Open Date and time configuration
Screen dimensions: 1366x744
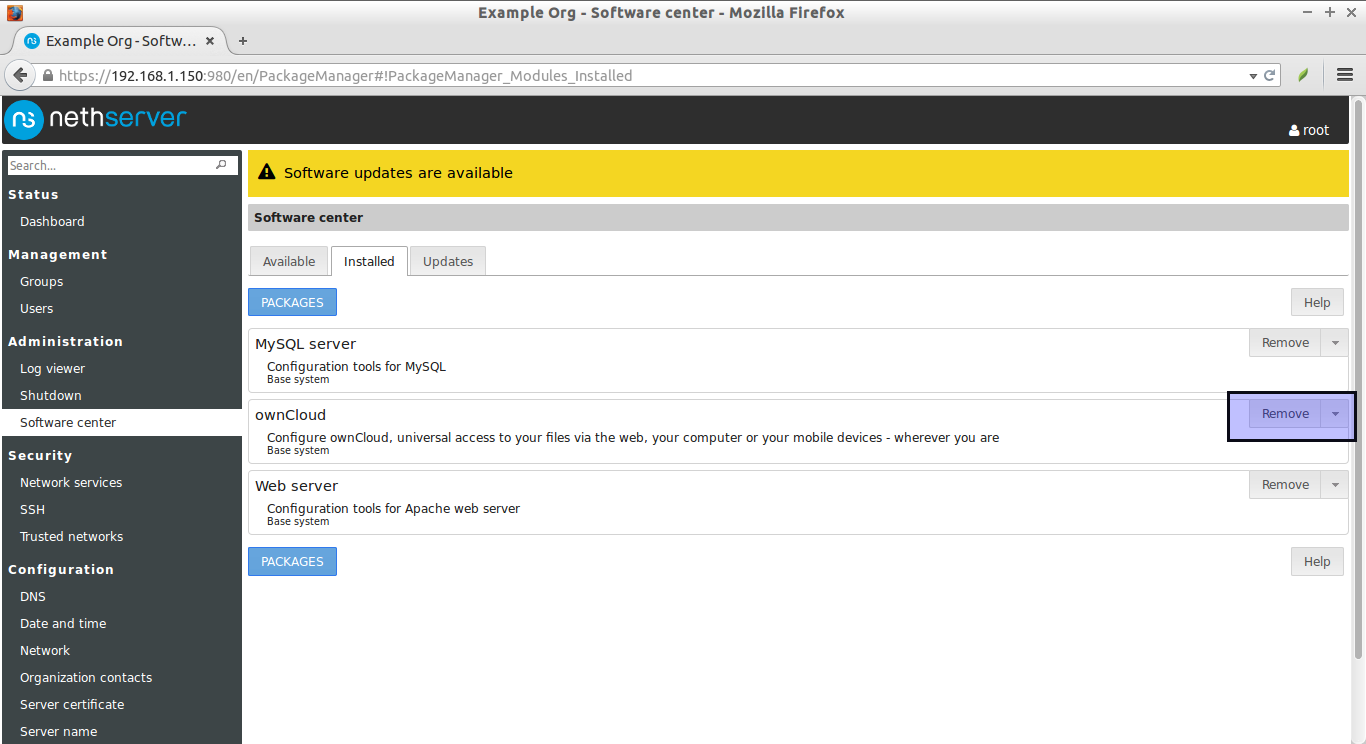(63, 624)
